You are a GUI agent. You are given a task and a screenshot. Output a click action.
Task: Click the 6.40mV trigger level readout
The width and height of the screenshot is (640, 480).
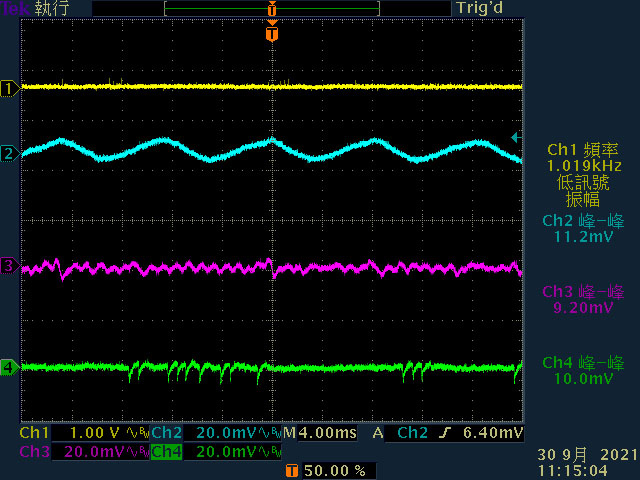coord(493,433)
